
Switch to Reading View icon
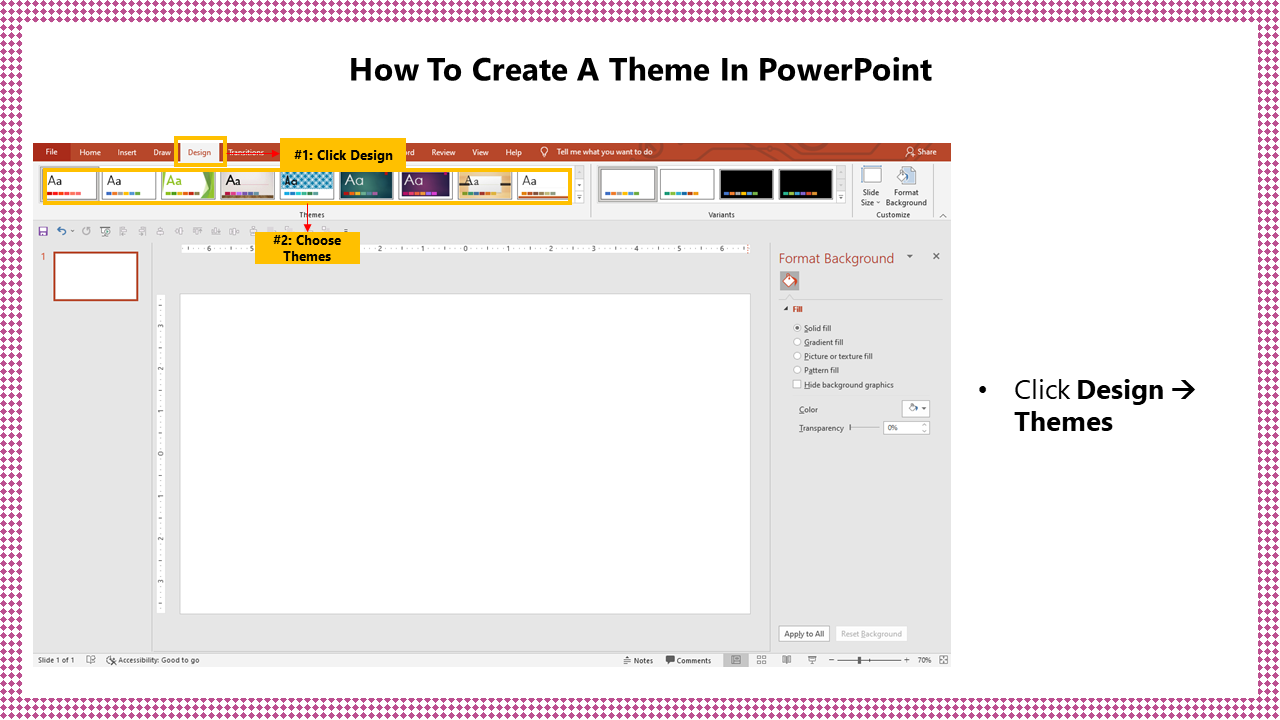pos(786,660)
